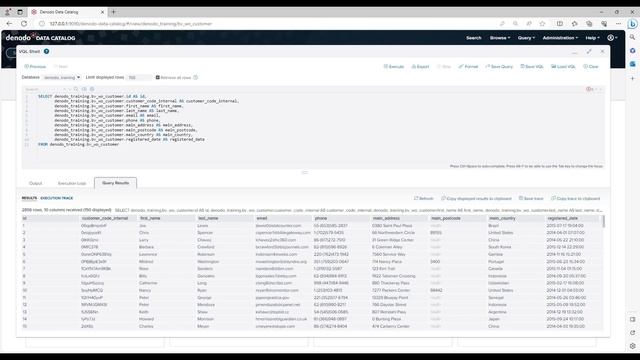This screenshot has height=360, width=640.
Task: Copy displayed results to clipboard
Action: click(476, 198)
